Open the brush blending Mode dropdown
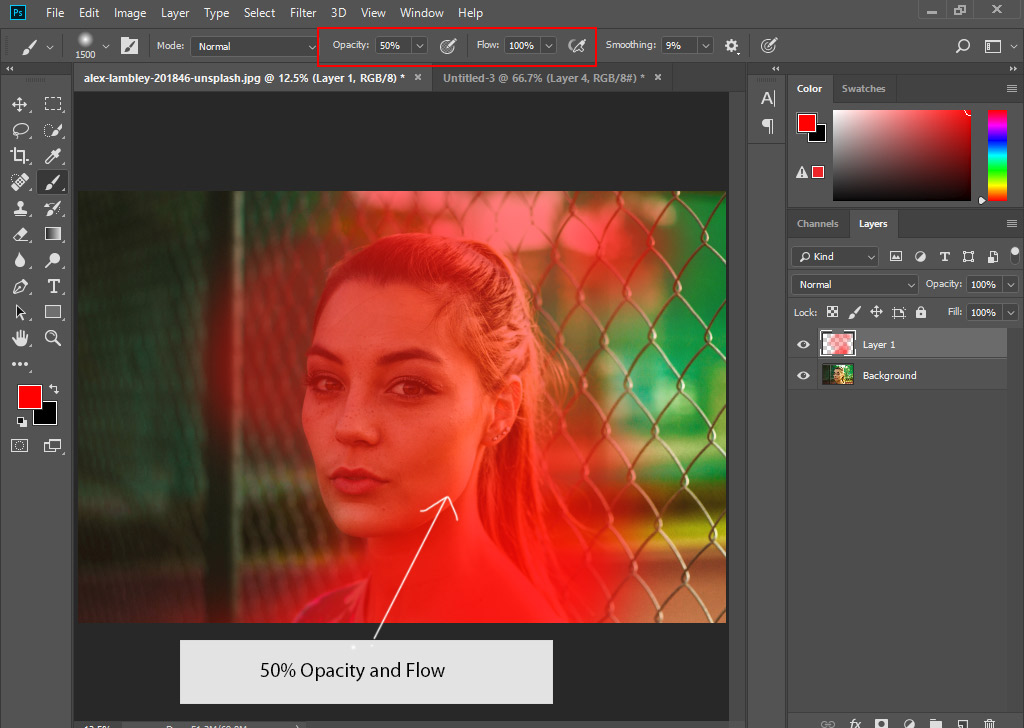 tap(254, 46)
